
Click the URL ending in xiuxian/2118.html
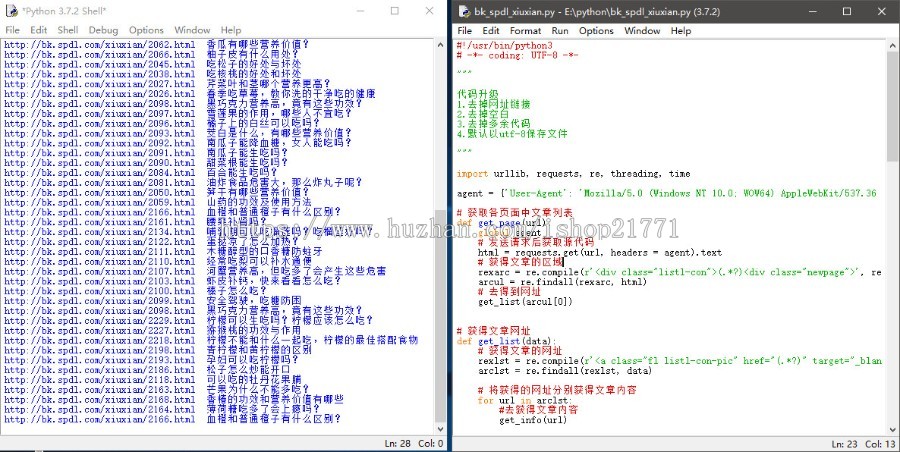click(99, 380)
